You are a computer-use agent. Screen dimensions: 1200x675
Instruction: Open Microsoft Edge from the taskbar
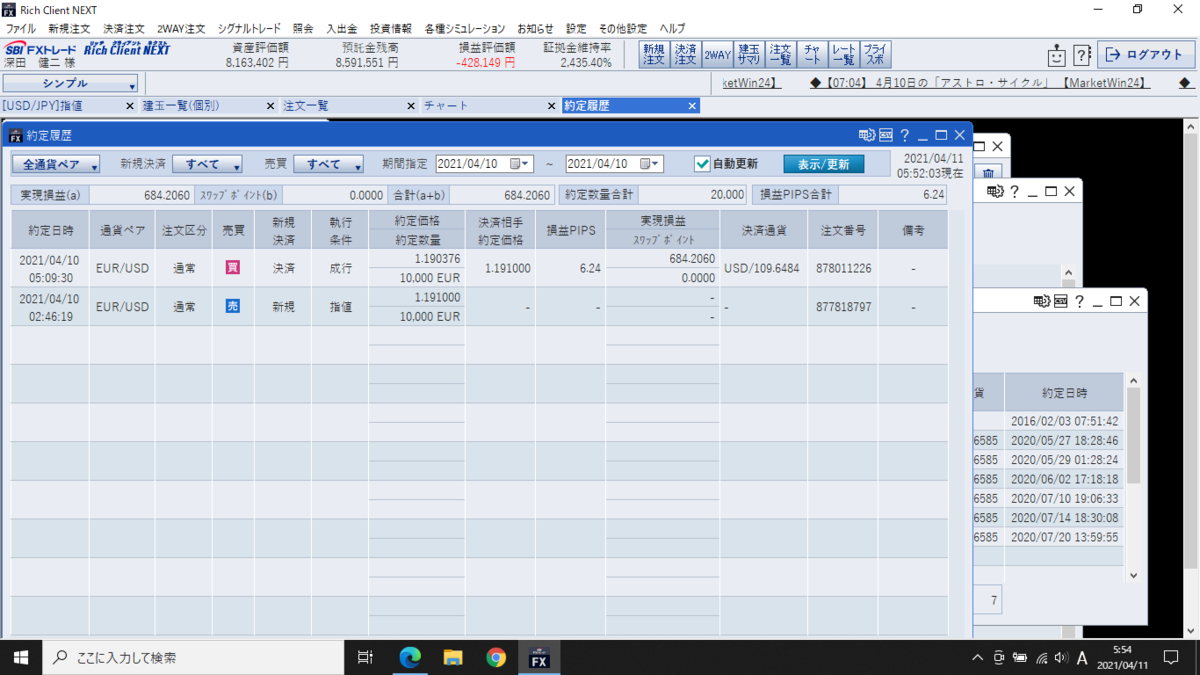click(410, 657)
